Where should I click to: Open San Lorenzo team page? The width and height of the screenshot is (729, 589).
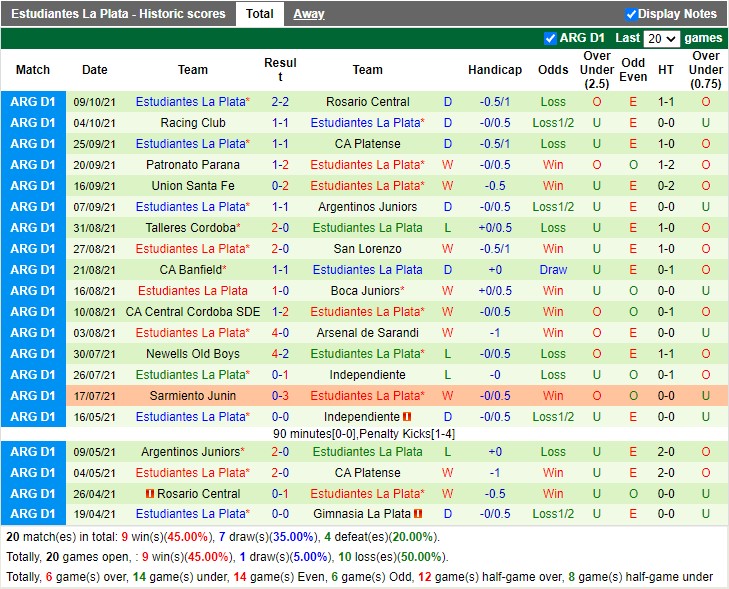pyautogui.click(x=367, y=249)
